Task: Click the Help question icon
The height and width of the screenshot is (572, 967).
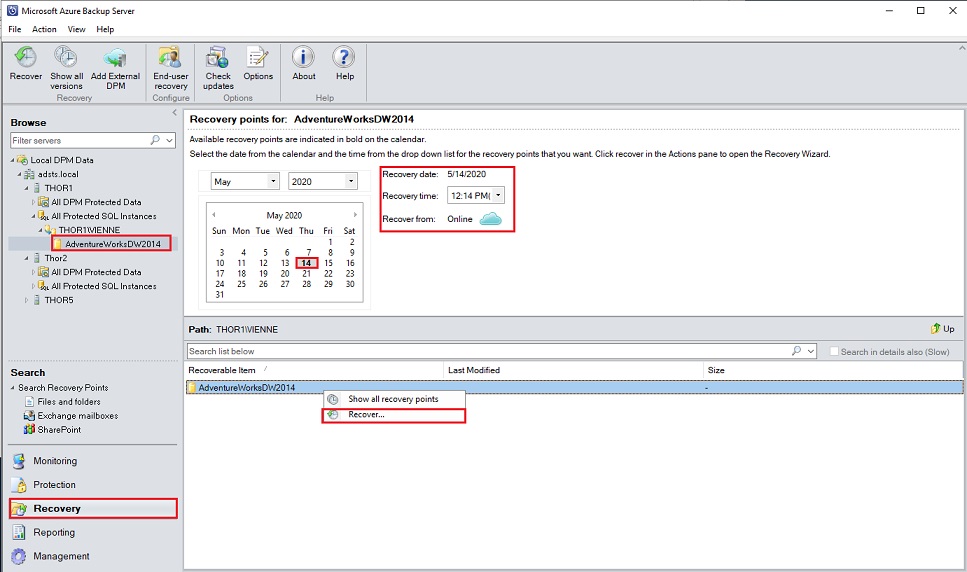Action: (x=344, y=57)
